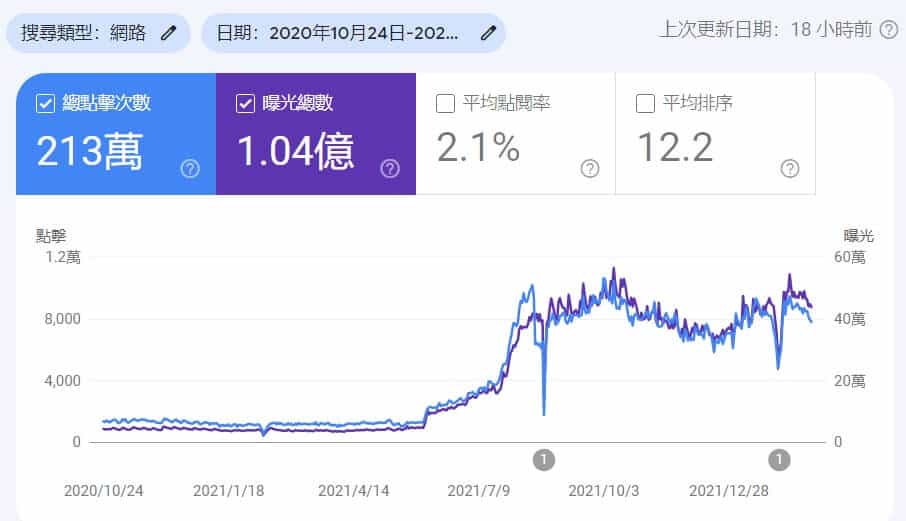Click the 4,000 clicks axis value
Image resolution: width=906 pixels, height=521 pixels.
(62, 381)
